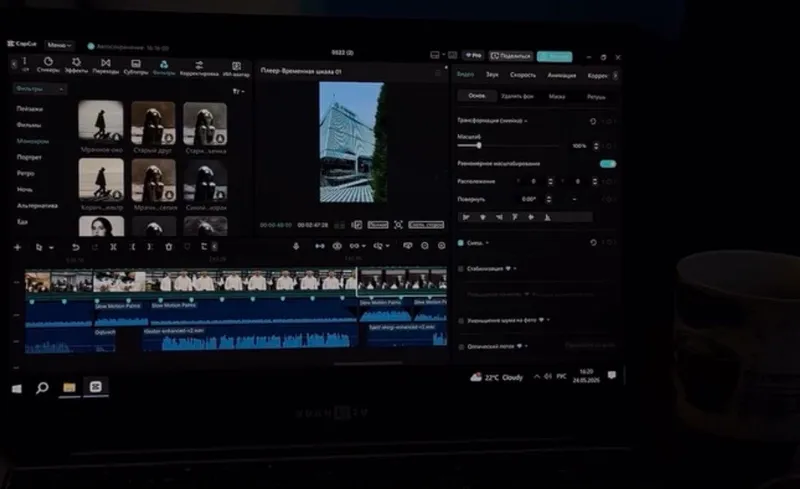Click the microphone record voiceover icon
The height and width of the screenshot is (489, 800).
(x=296, y=246)
